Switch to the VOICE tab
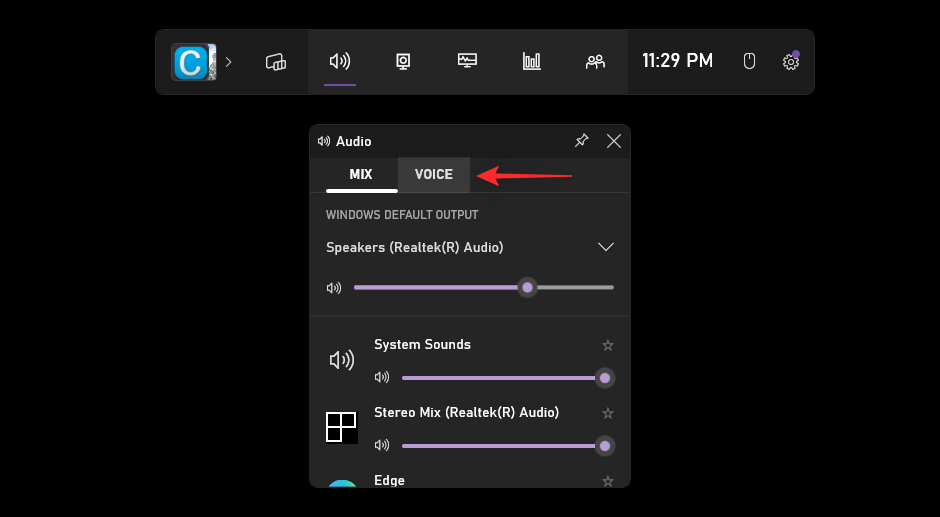 click(433, 175)
